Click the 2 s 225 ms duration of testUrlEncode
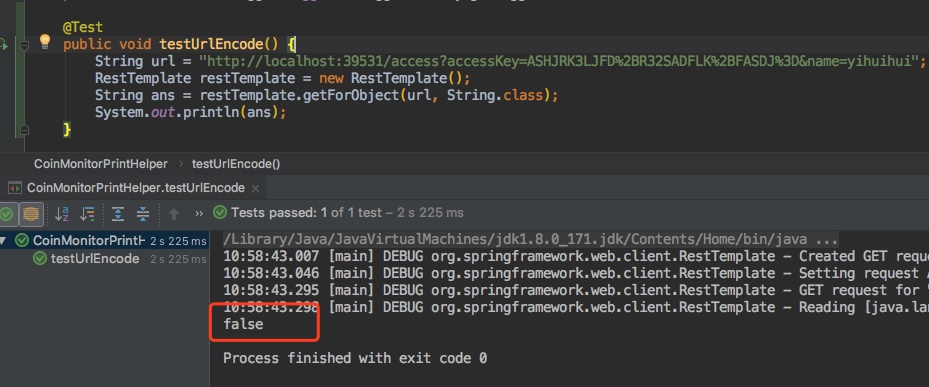 click(x=178, y=260)
